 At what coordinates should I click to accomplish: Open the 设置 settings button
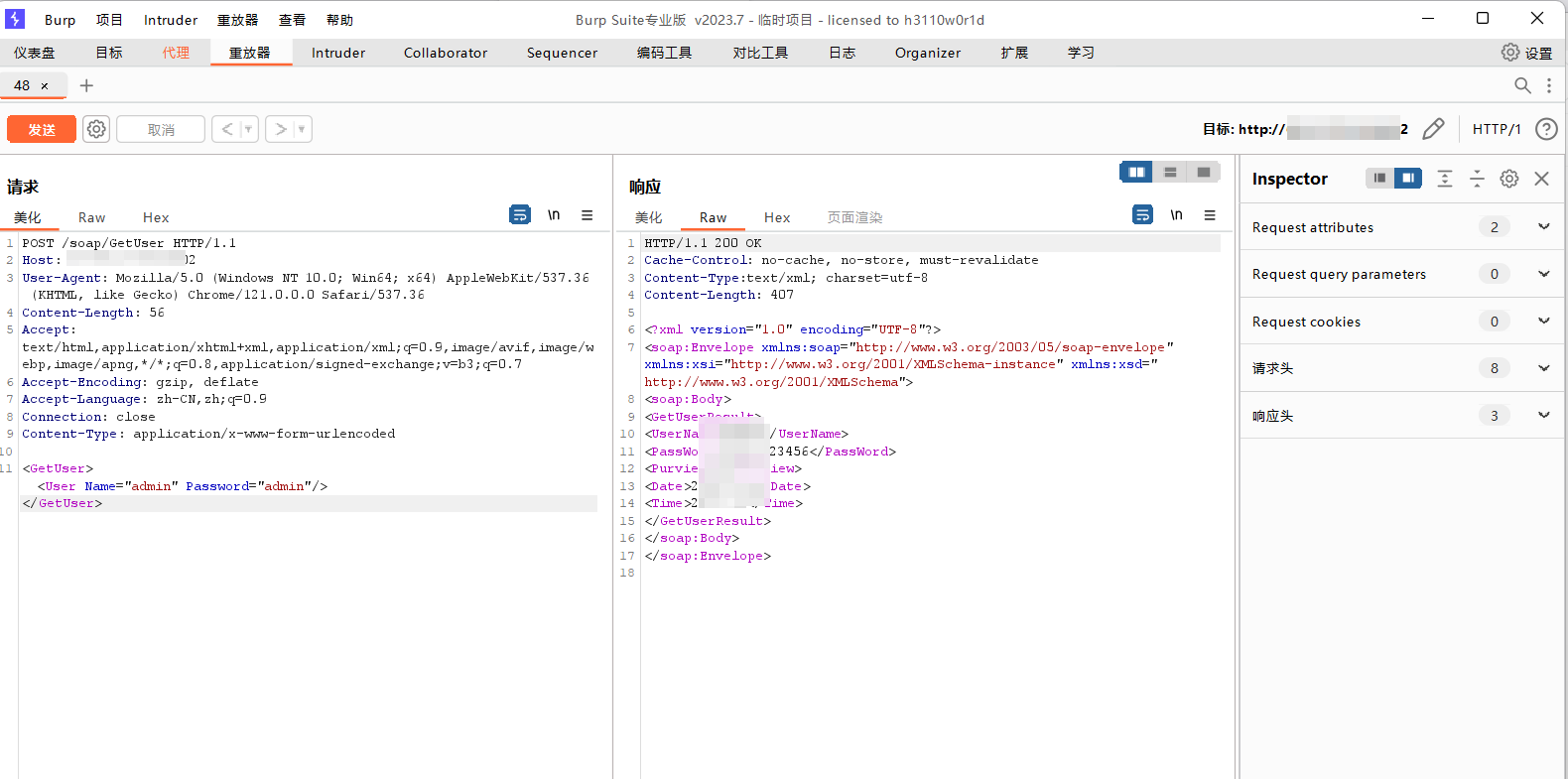click(x=1526, y=53)
